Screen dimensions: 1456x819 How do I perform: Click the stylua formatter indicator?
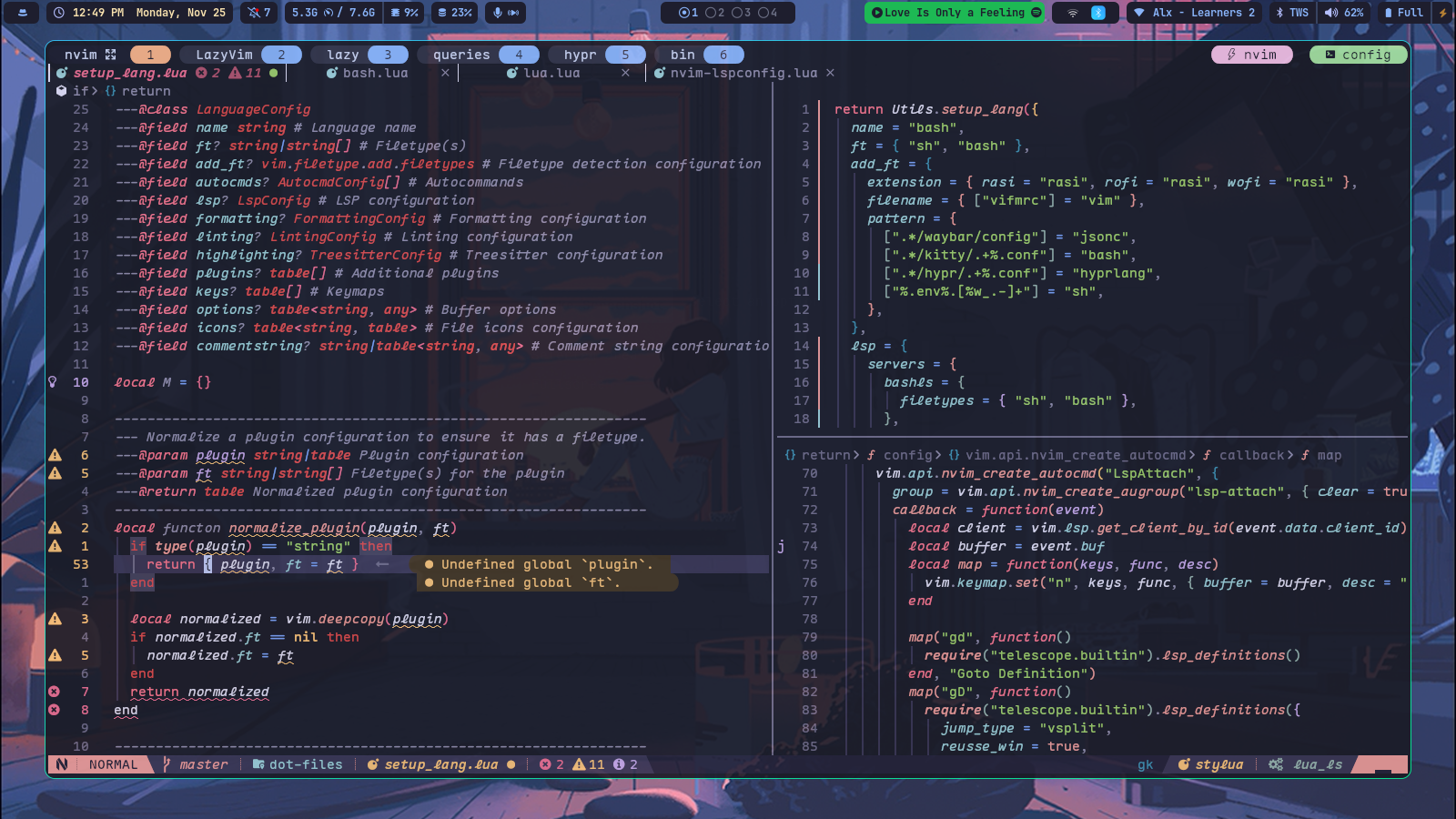click(1211, 764)
